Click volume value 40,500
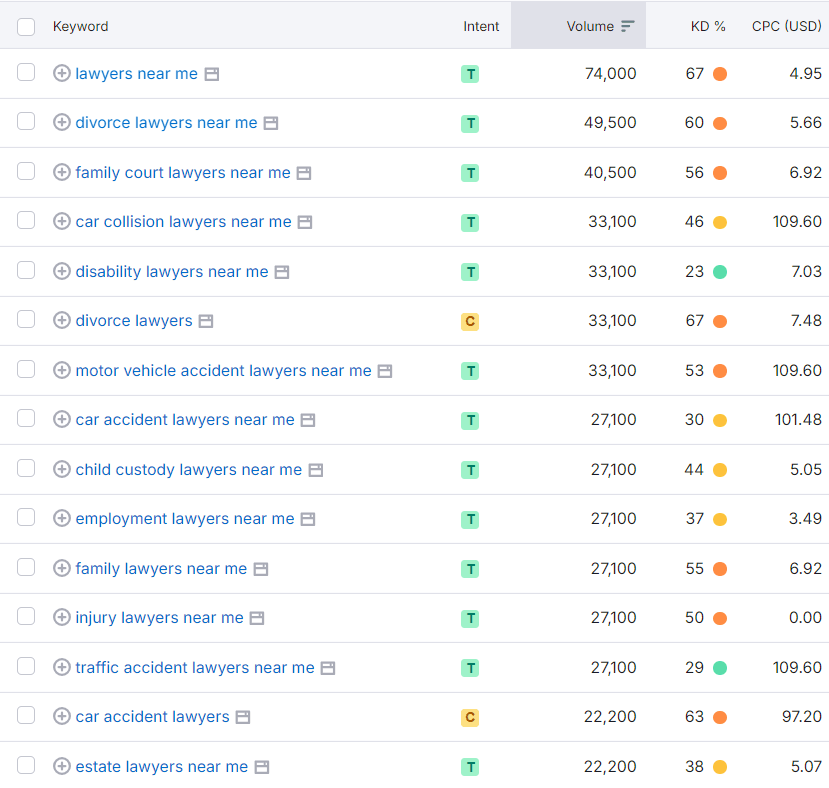The width and height of the screenshot is (829, 788). [x=610, y=172]
